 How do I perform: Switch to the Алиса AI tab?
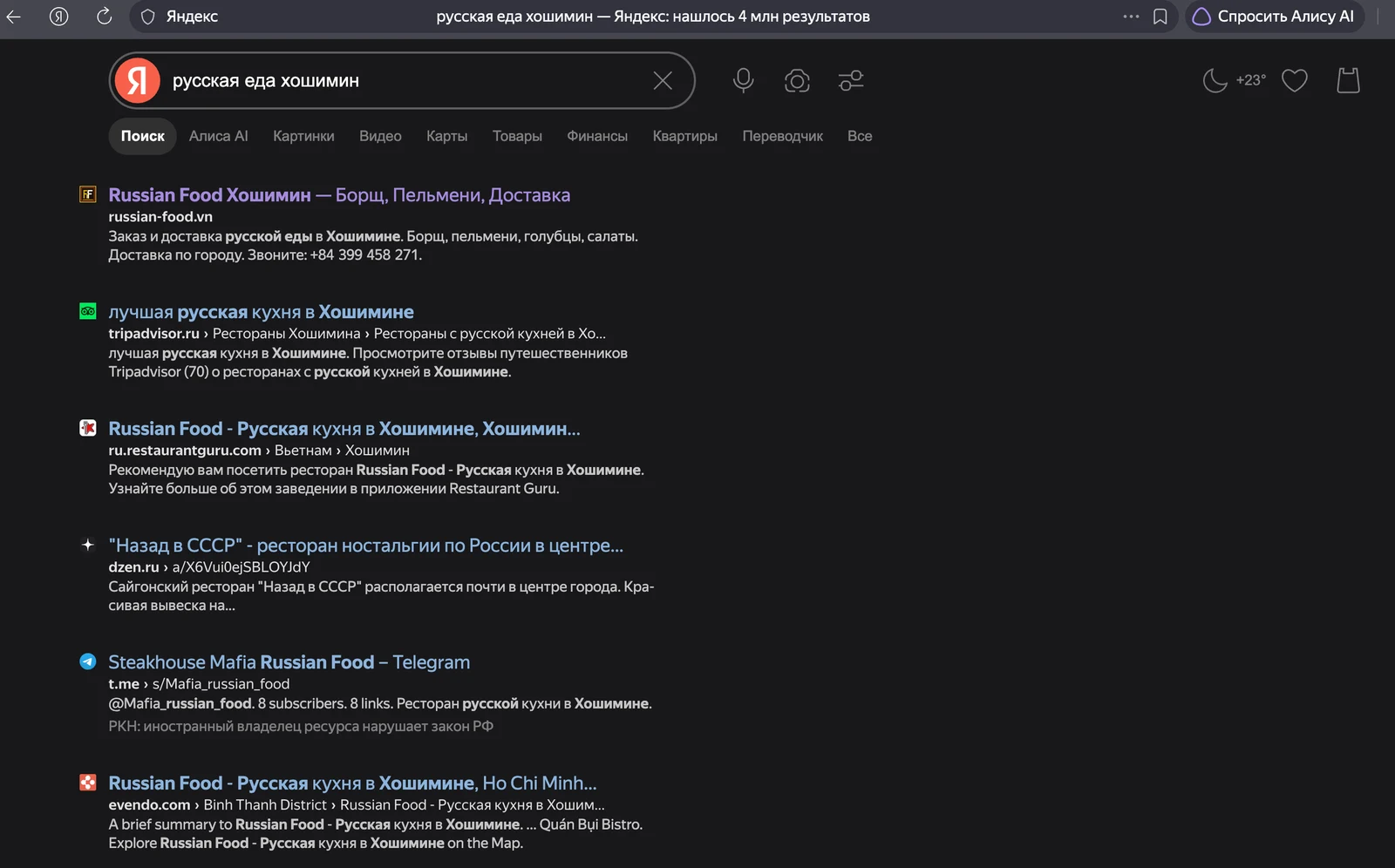[219, 136]
